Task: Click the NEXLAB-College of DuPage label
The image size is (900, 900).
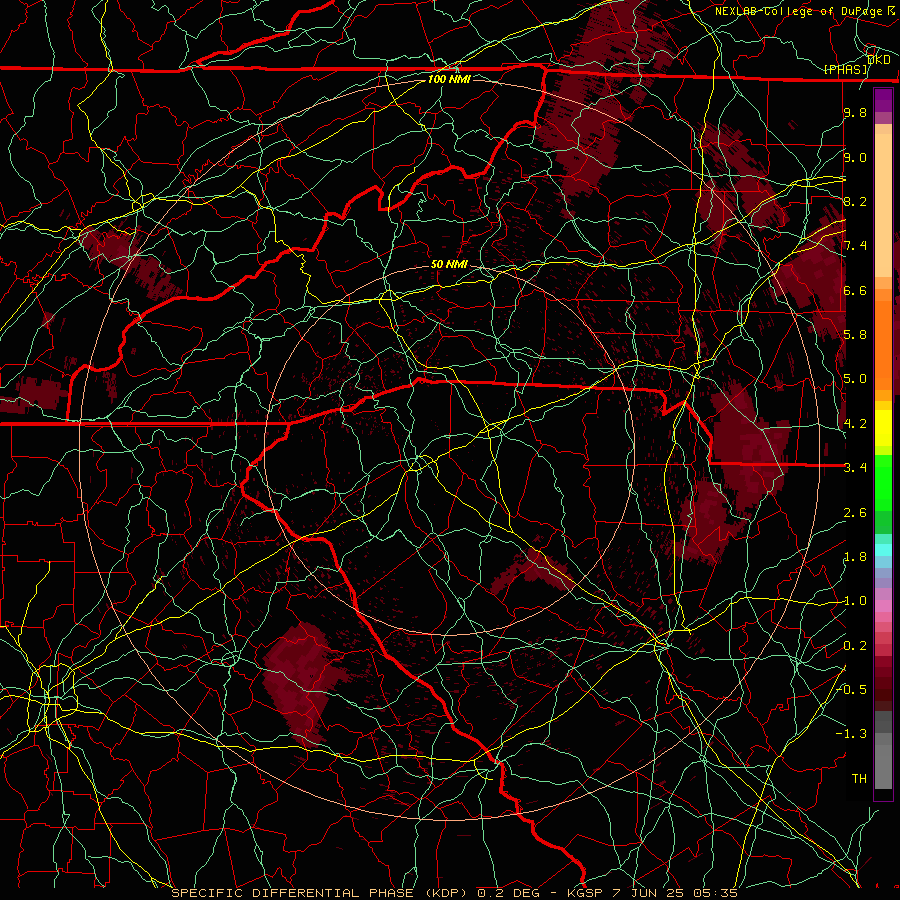Action: (798, 11)
